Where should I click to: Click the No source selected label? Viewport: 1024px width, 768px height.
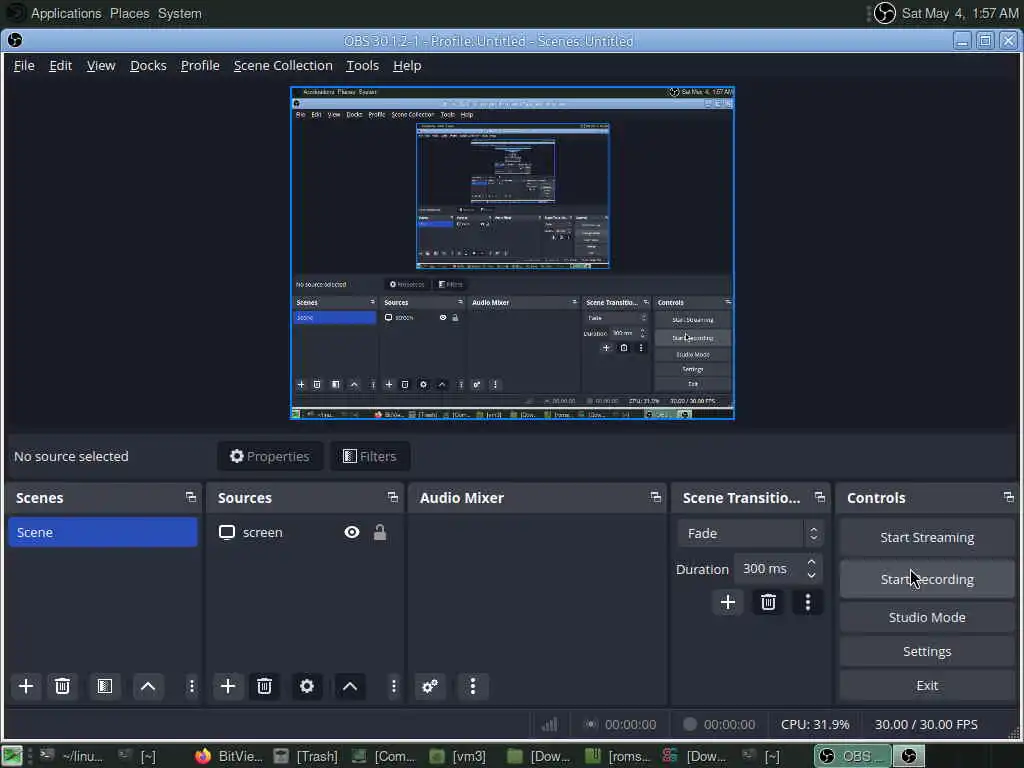point(71,456)
